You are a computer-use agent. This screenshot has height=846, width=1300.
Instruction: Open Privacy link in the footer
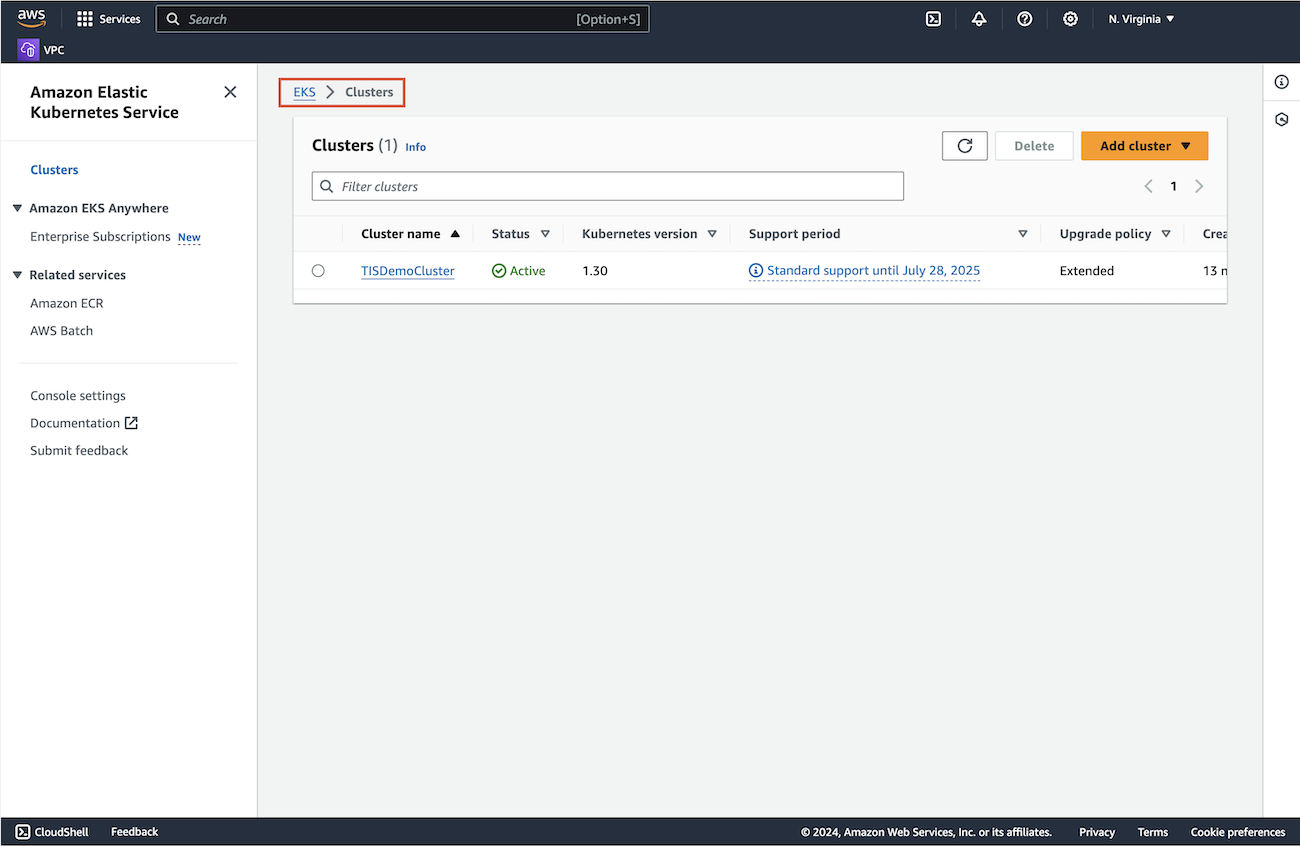pyautogui.click(x=1097, y=832)
